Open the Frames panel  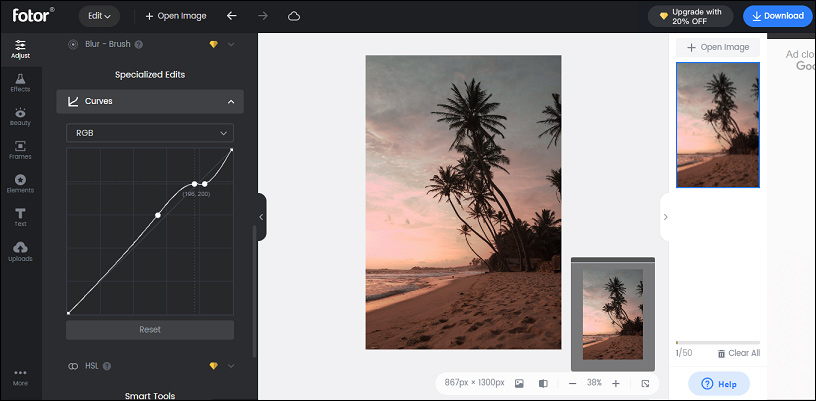coord(20,150)
